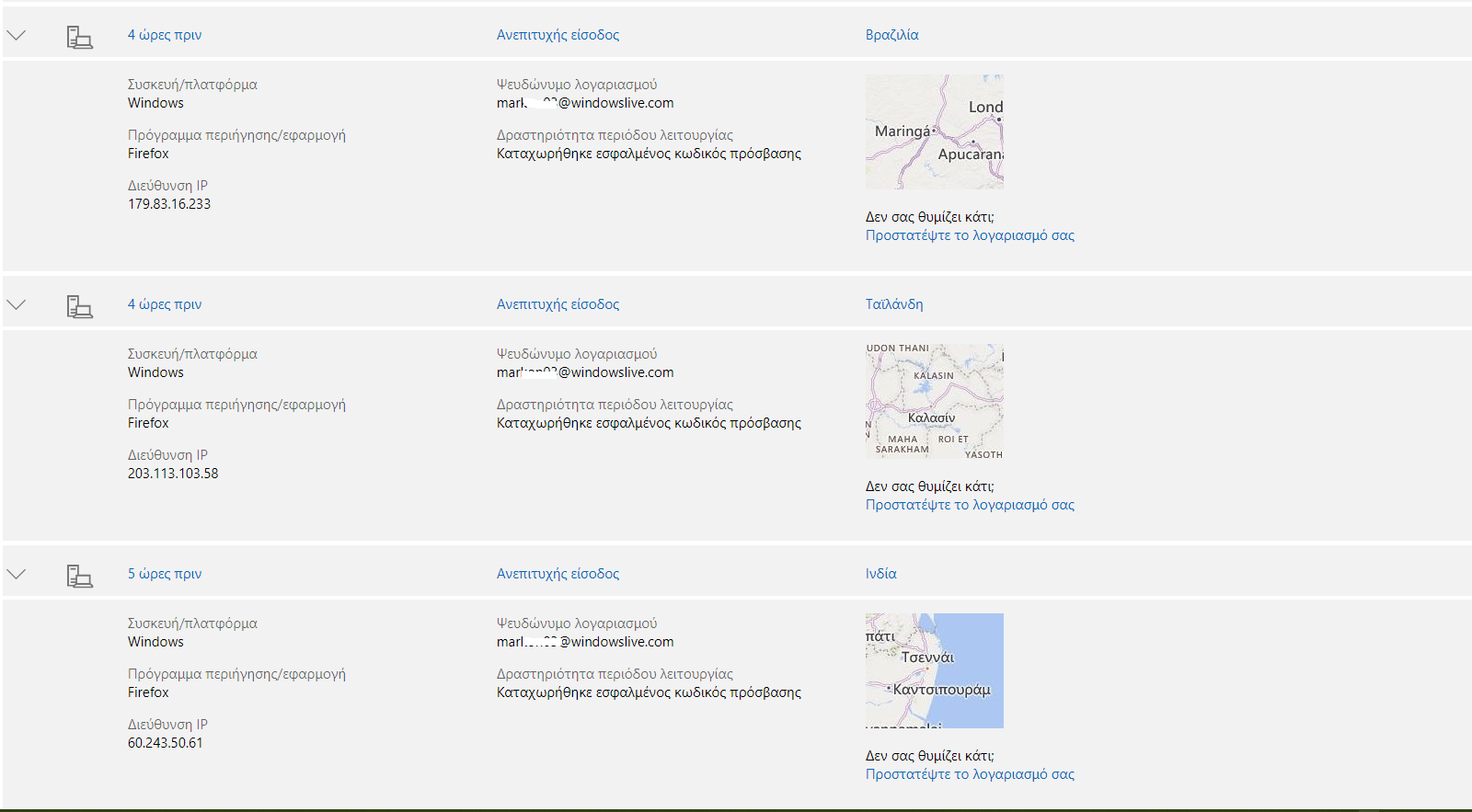The height and width of the screenshot is (812, 1472).
Task: Click 'Καταχωρήθηκε εσφαλμένος κωδικός πρόσβασης' in the Ινδία entry
Action: point(649,692)
